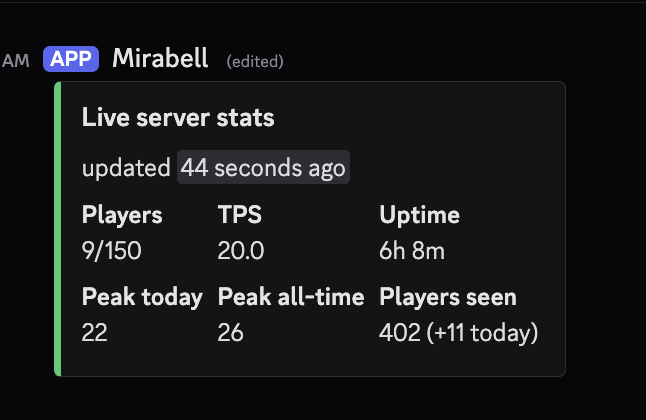Click the word updated in embed
646x420 pixels.
click(x=126, y=168)
